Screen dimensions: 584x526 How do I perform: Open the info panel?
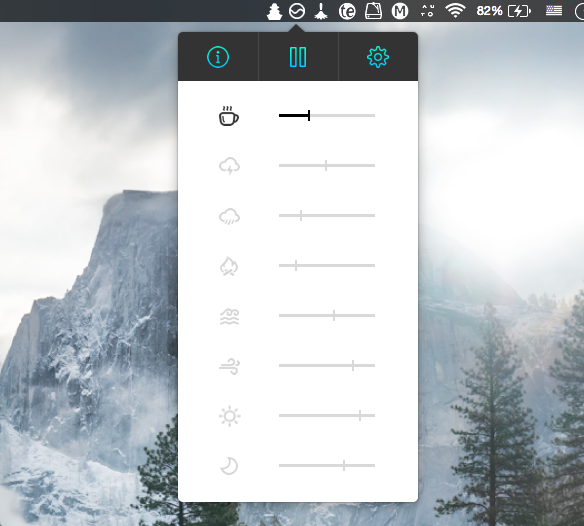point(218,57)
